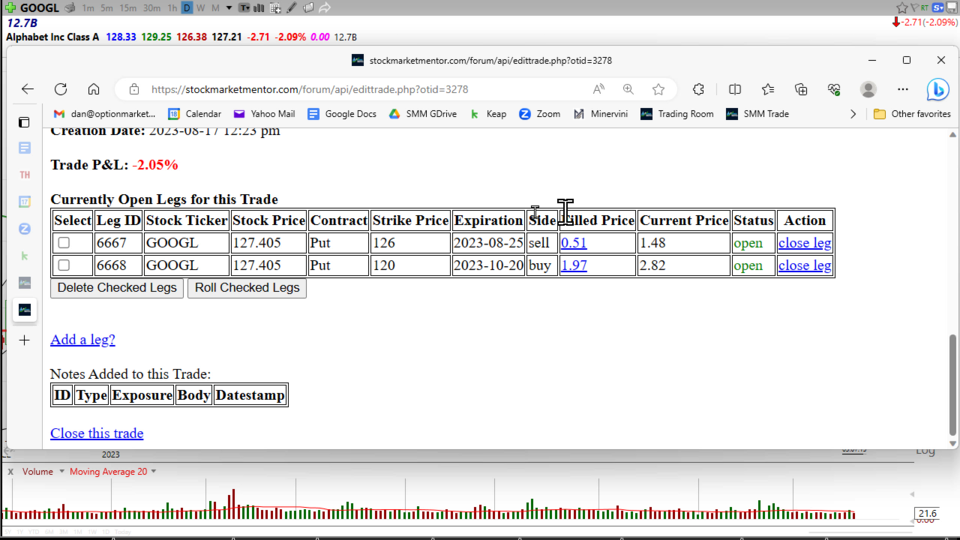
Task: Open the Zoom tab in vertical sidebar
Action: 24,228
